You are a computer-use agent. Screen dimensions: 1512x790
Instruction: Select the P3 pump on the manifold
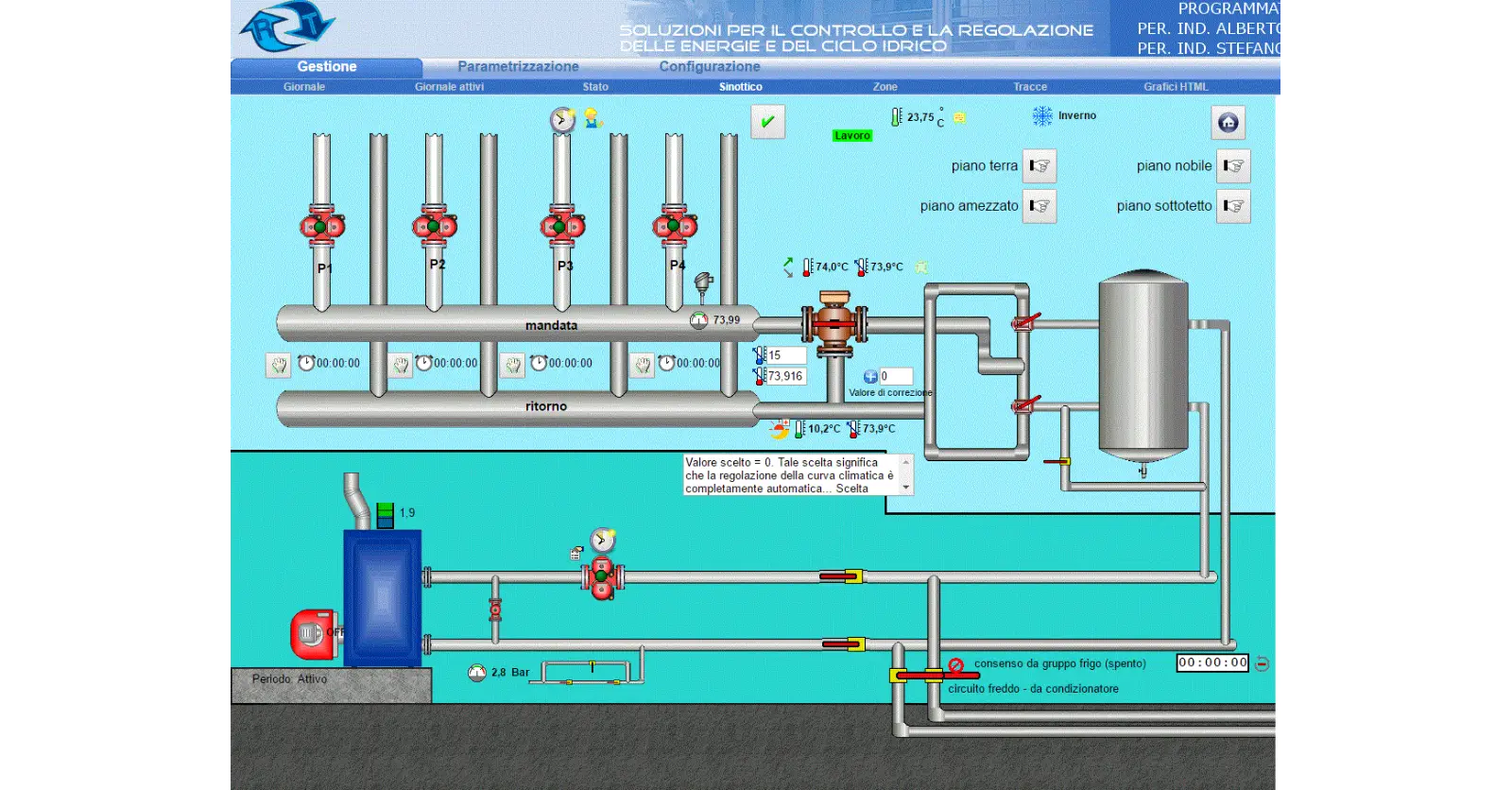point(562,227)
